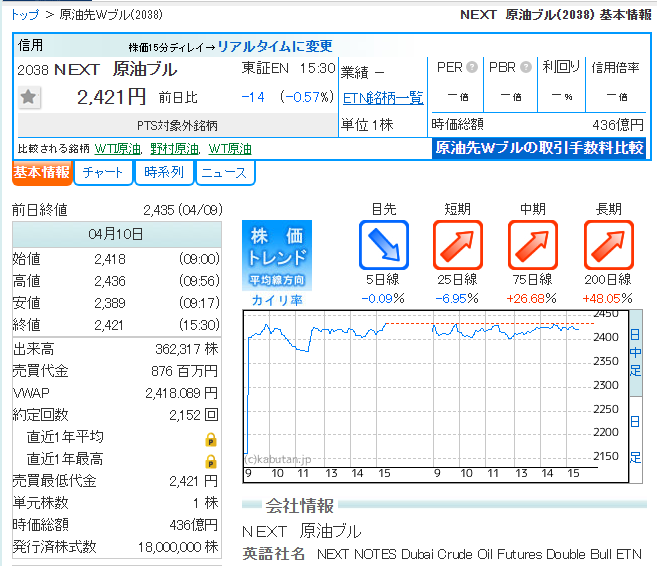Click the PBR help question mark
Viewport: 657px width, 566px height.
525,67
